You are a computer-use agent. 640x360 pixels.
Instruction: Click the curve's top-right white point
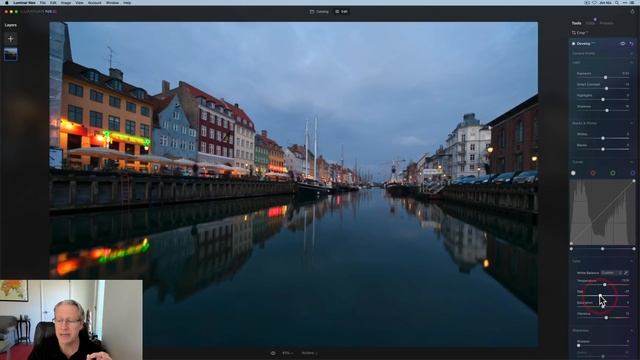pos(634,181)
